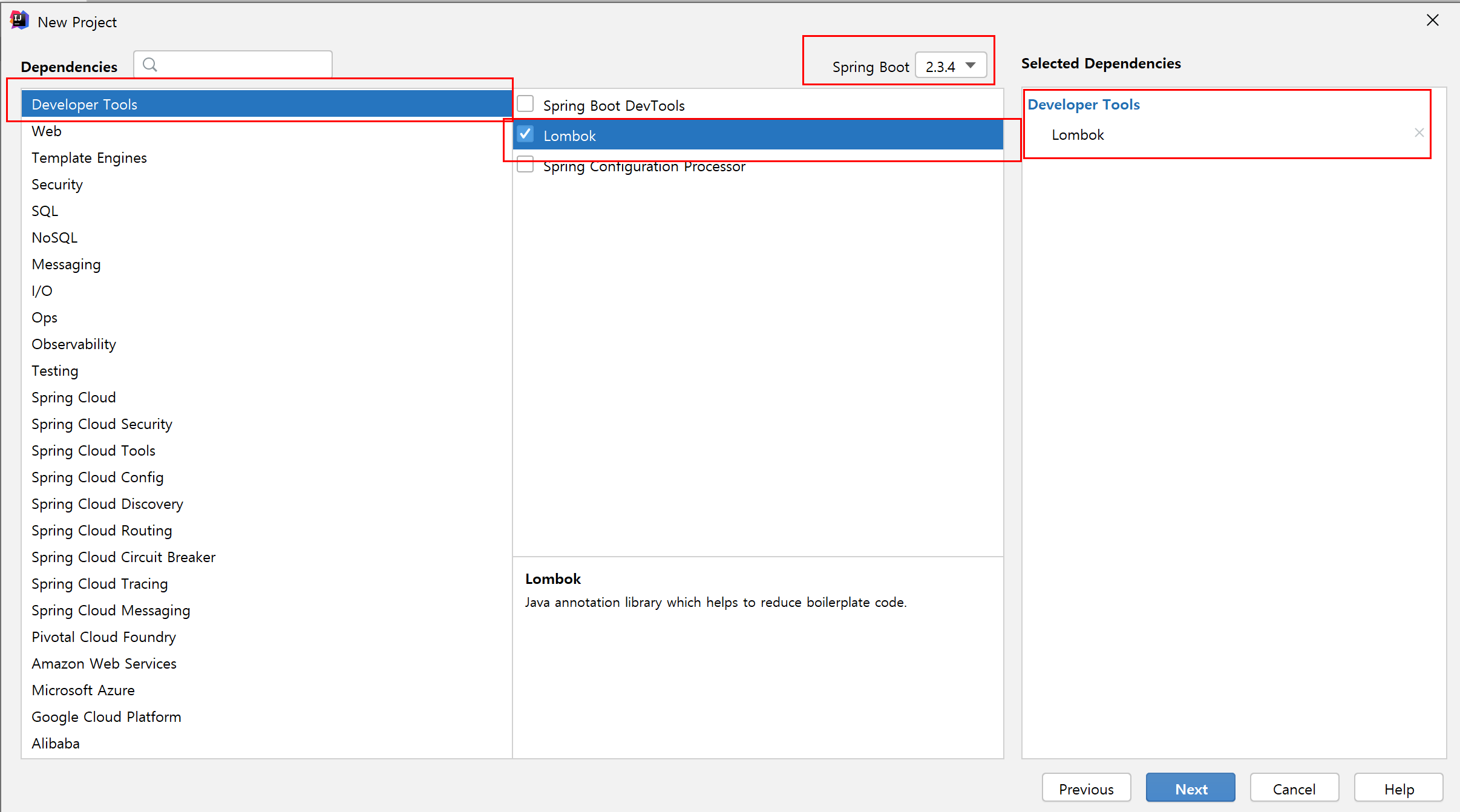The height and width of the screenshot is (812, 1460).
Task: Click the IntelliJ IDEA logo icon
Action: tap(19, 21)
